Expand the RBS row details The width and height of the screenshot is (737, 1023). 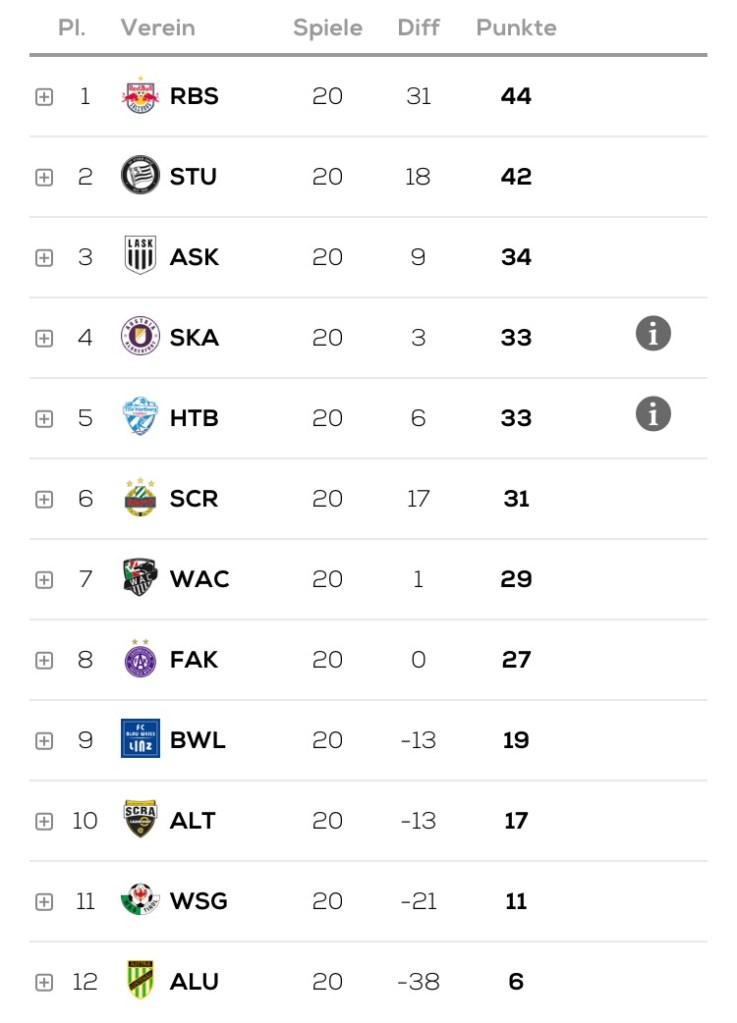[x=44, y=97]
